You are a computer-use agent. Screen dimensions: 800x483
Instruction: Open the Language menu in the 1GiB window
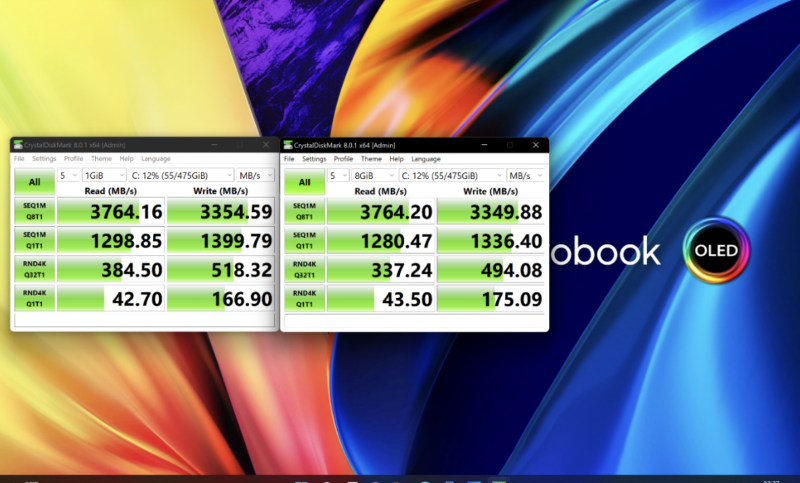pyautogui.click(x=156, y=159)
